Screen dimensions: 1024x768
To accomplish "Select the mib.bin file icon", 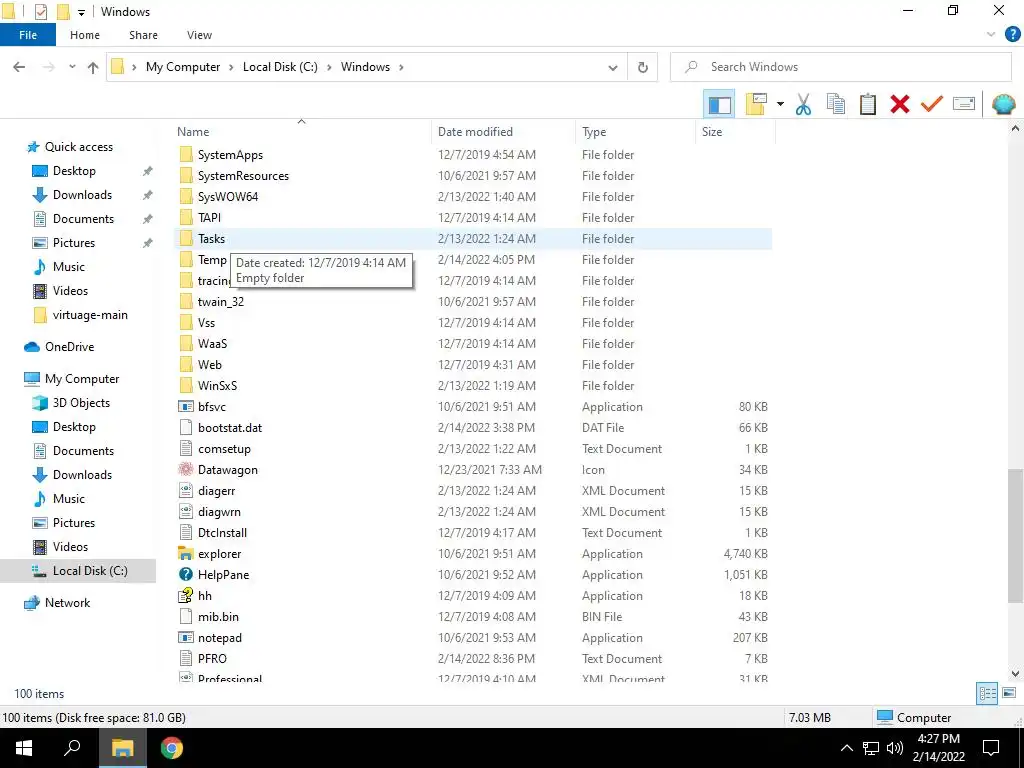I will click(186, 616).
